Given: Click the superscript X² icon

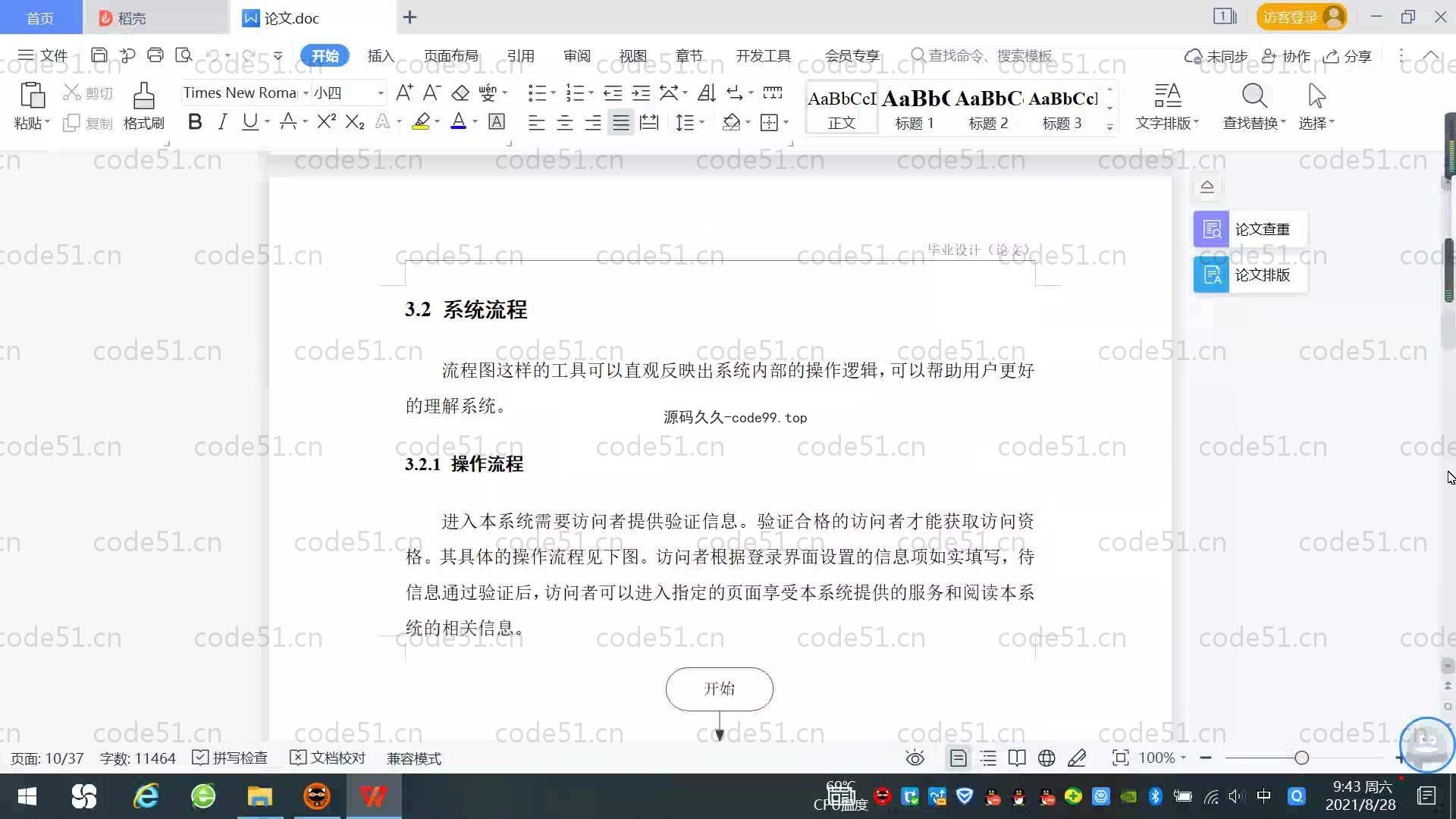Looking at the screenshot, I should click(x=326, y=122).
